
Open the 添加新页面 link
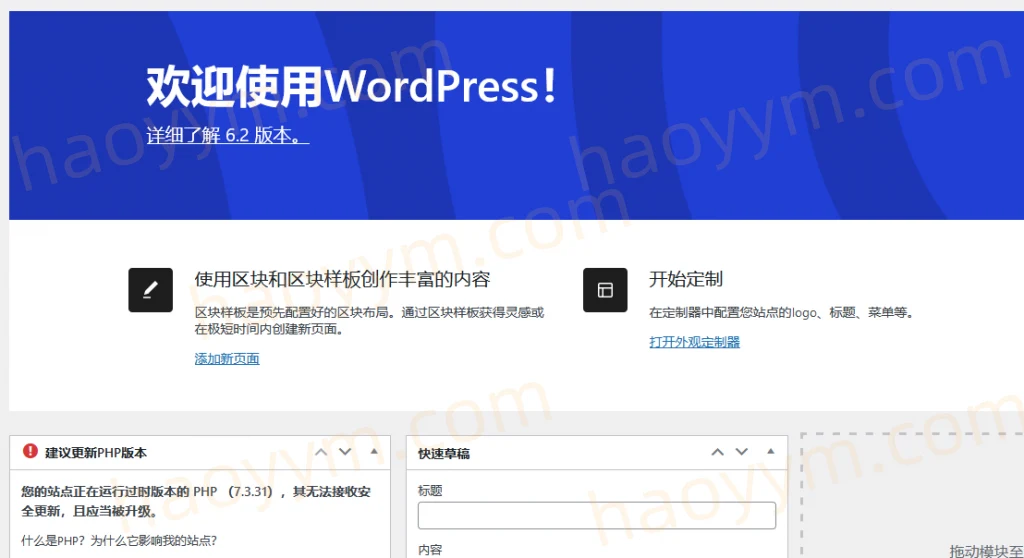[x=227, y=359]
